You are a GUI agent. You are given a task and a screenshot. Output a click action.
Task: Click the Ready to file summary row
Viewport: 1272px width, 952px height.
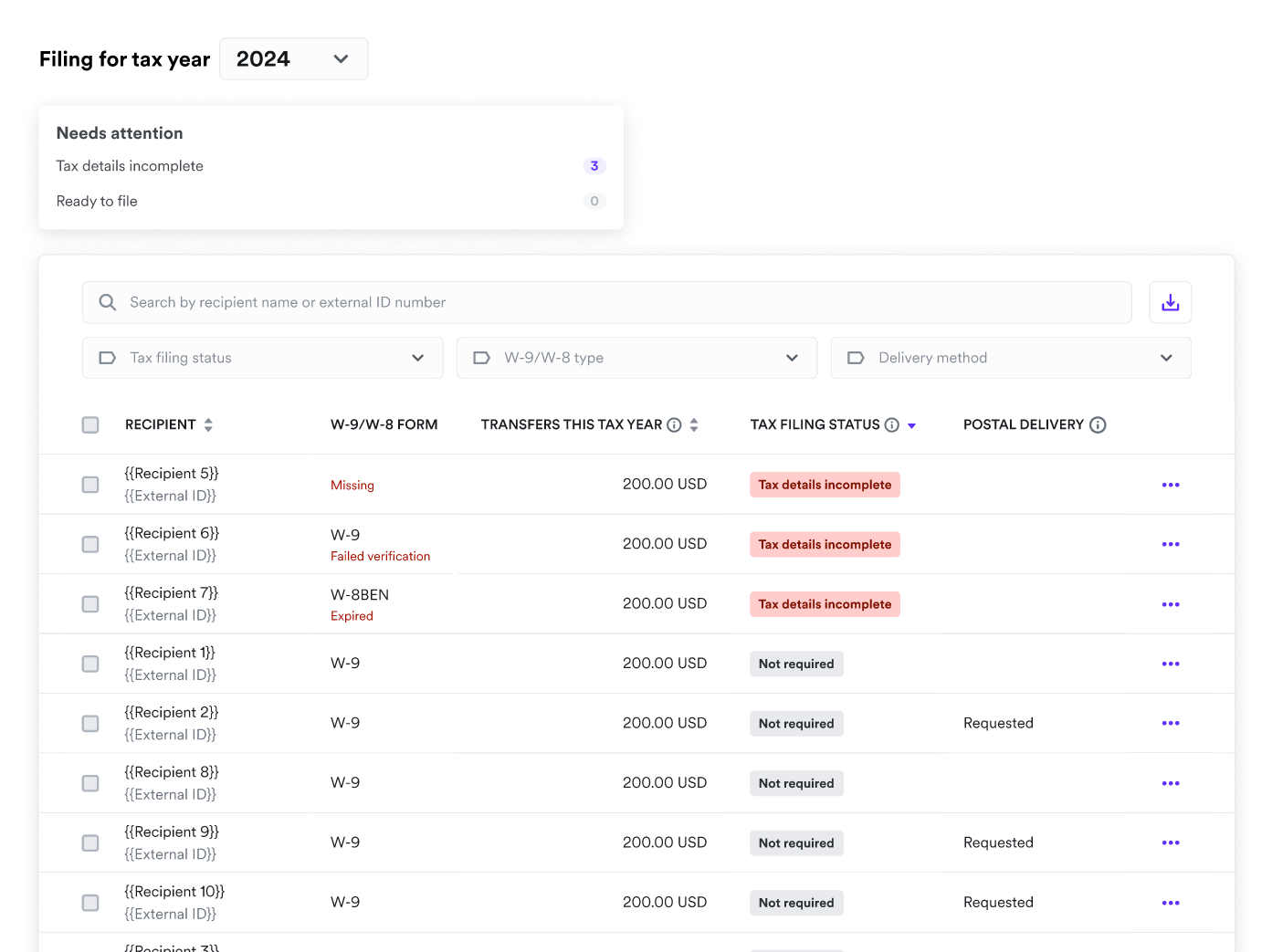click(331, 201)
